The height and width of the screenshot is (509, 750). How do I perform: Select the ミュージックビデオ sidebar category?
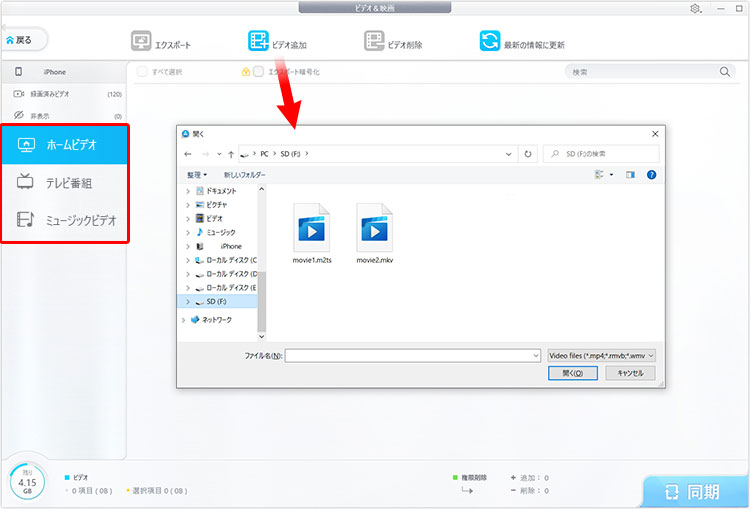(x=65, y=220)
